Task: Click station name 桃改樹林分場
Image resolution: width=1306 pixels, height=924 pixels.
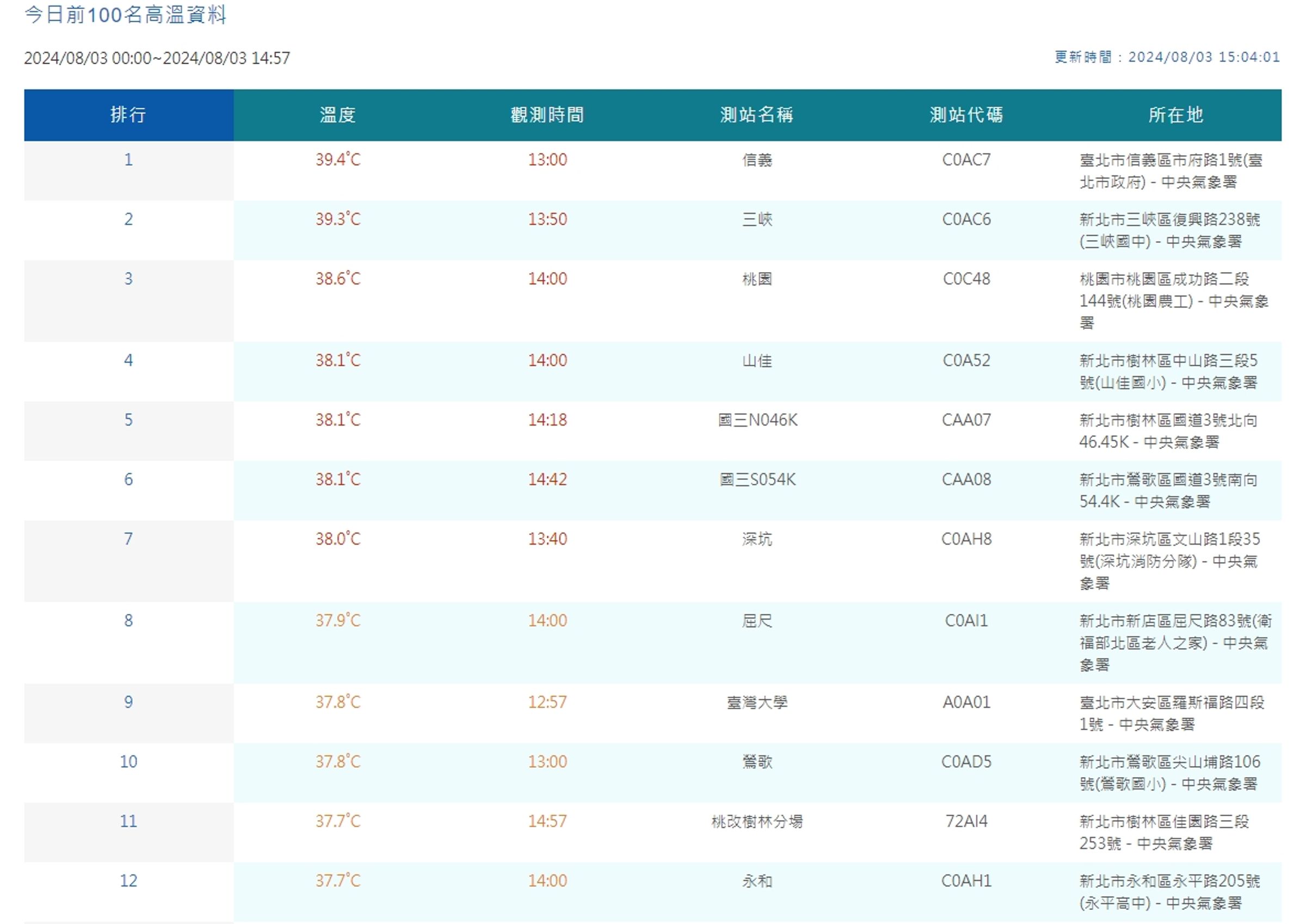Action: pos(757,822)
